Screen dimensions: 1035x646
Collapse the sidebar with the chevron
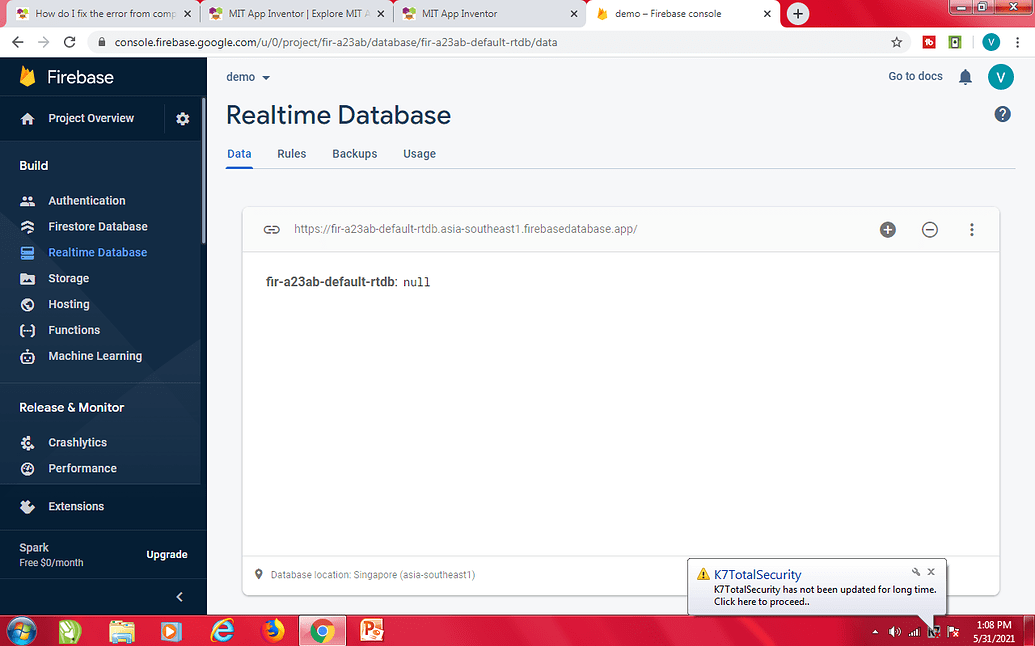tap(179, 597)
